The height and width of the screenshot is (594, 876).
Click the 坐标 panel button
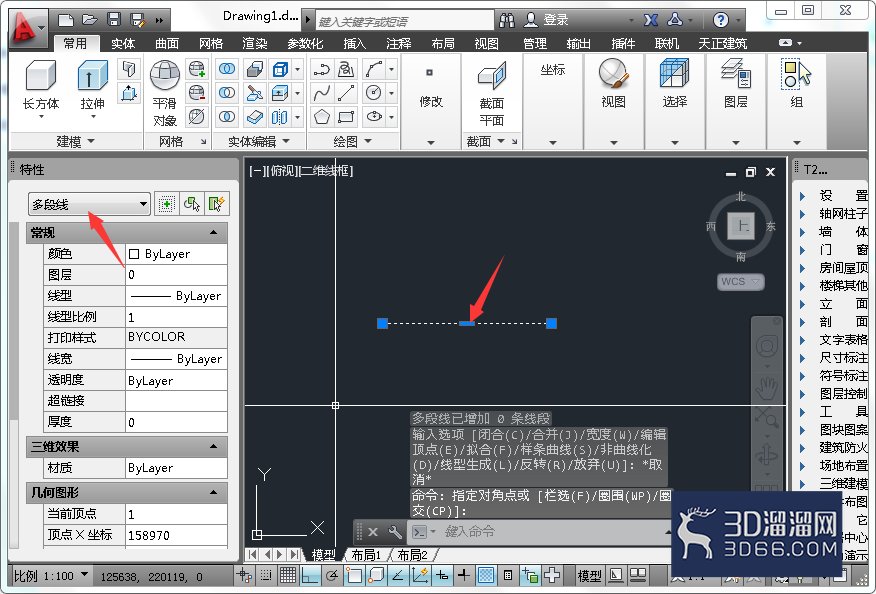553,70
